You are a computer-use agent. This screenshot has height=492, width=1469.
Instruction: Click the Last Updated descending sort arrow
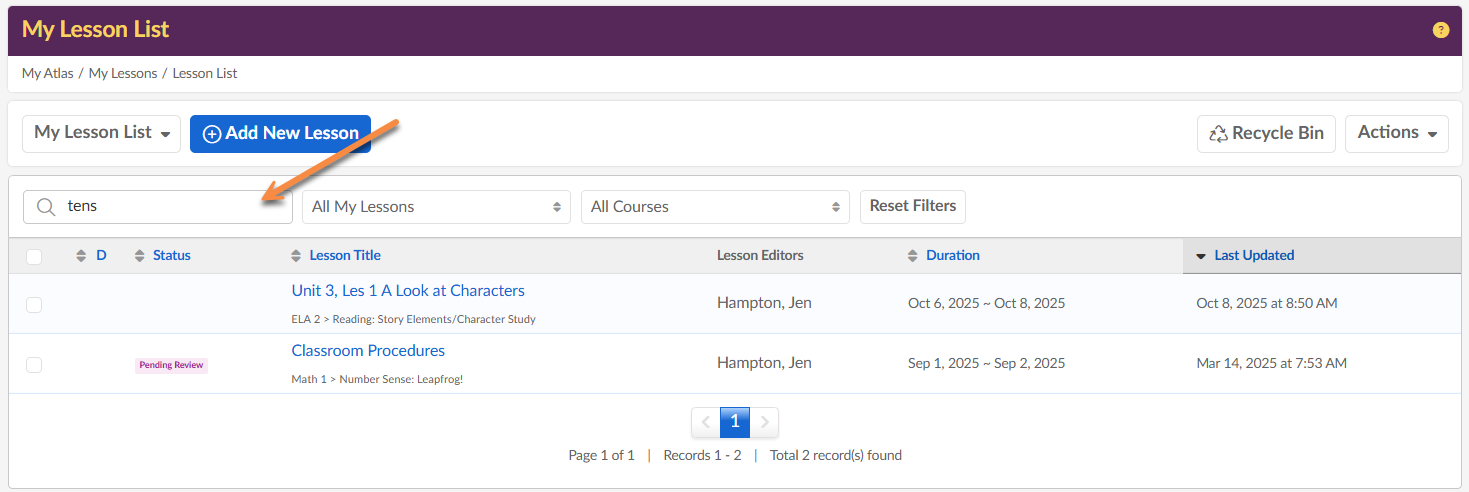pos(1201,256)
